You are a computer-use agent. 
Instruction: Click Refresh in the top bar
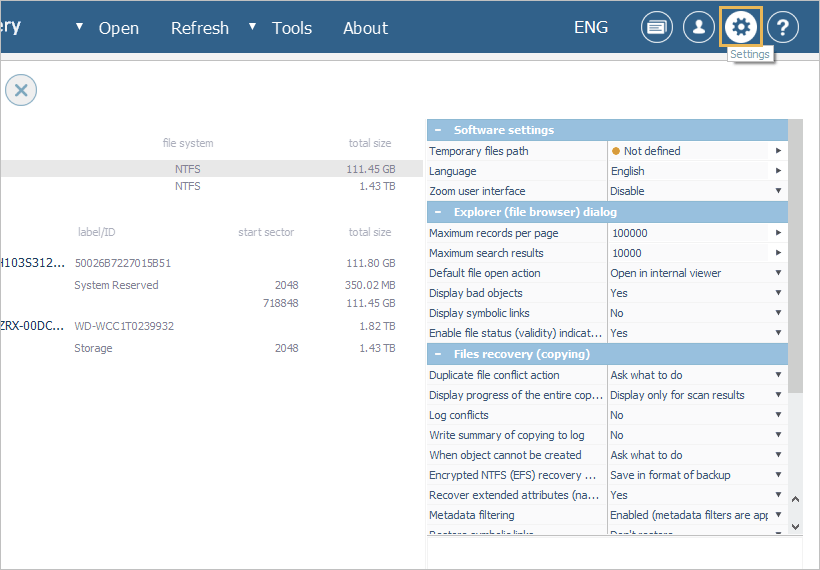[200, 28]
